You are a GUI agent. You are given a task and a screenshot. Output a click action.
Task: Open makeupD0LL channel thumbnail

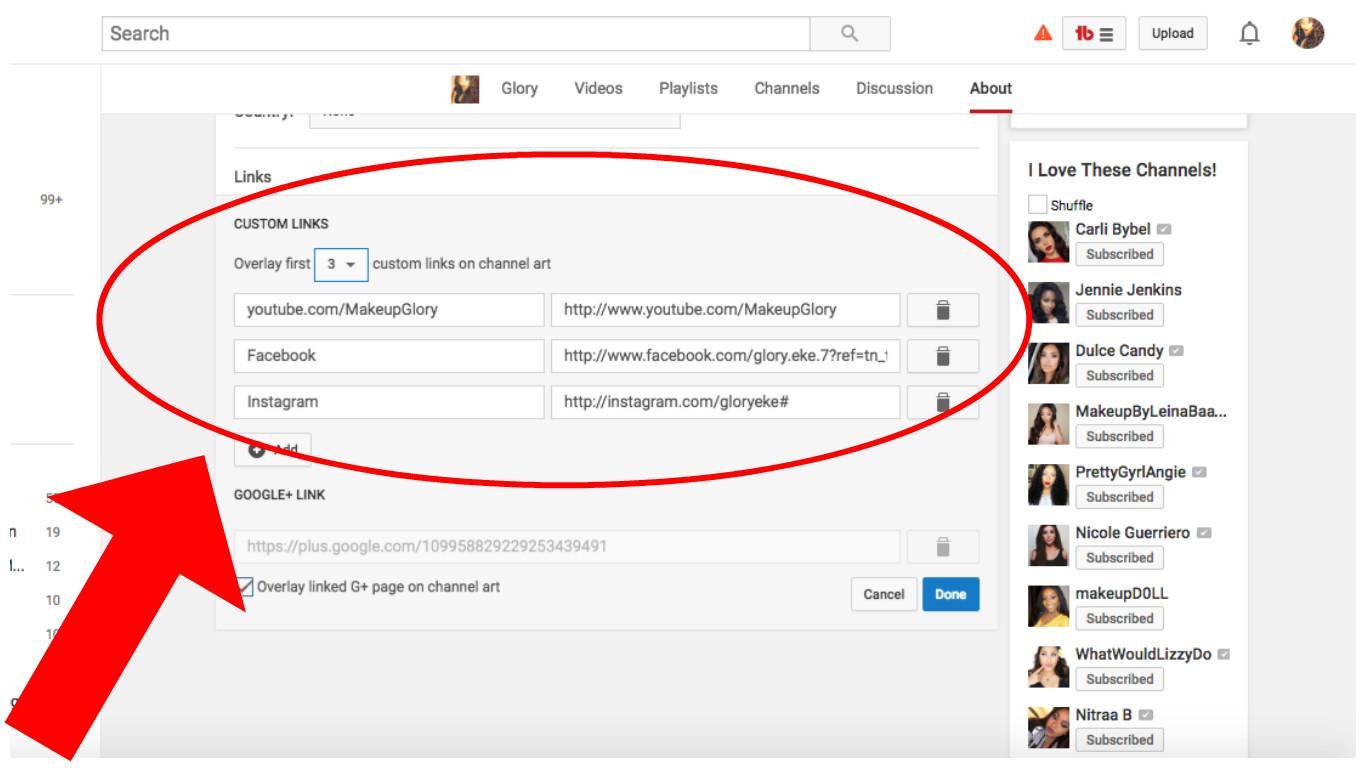[1048, 606]
